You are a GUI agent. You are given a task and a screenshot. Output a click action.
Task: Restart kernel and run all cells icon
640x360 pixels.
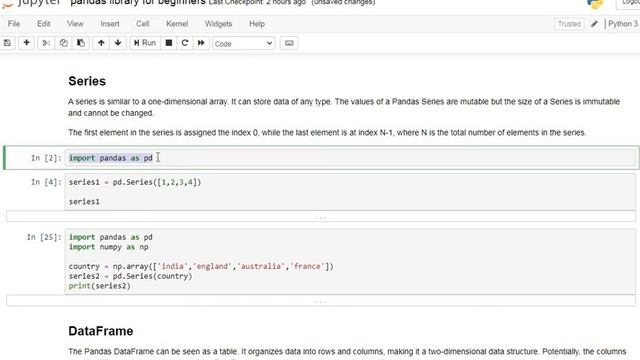pyautogui.click(x=201, y=43)
